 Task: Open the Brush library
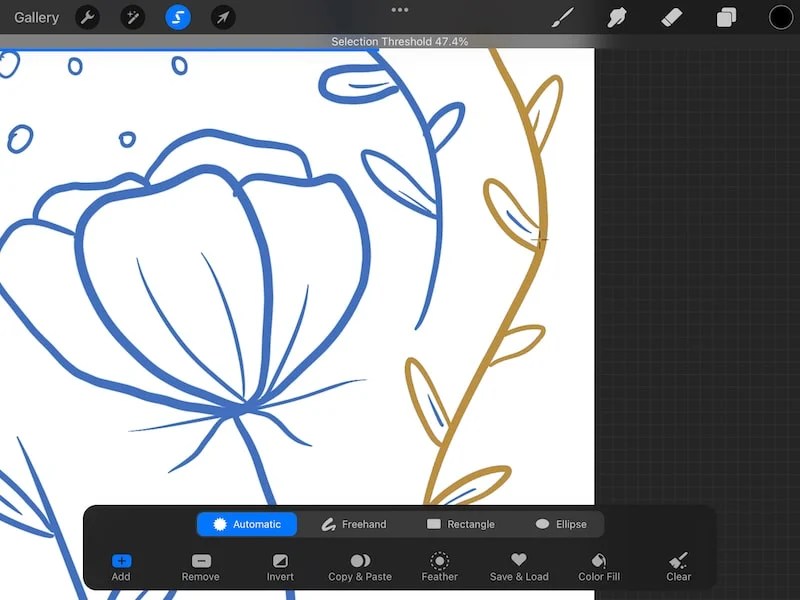coord(563,17)
